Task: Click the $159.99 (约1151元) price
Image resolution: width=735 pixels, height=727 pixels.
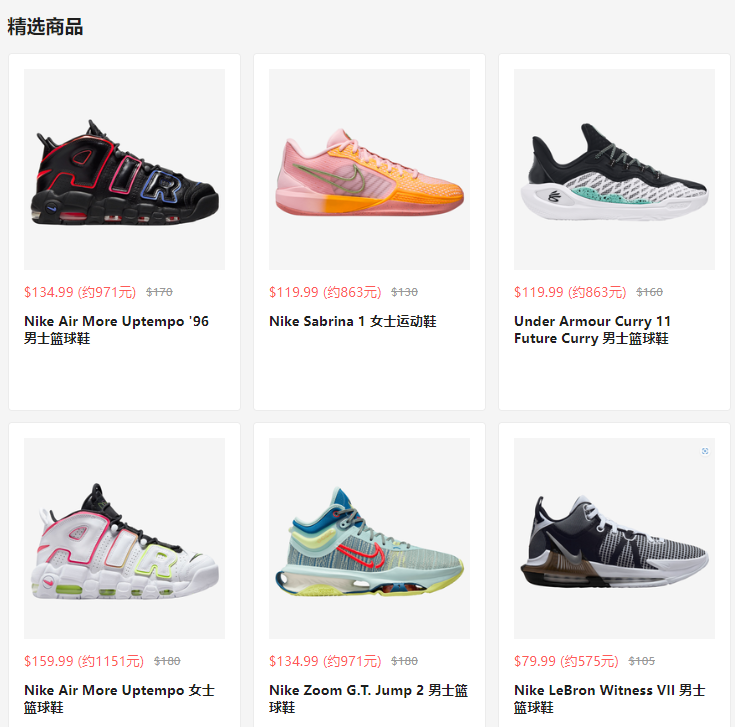Action: 84,661
